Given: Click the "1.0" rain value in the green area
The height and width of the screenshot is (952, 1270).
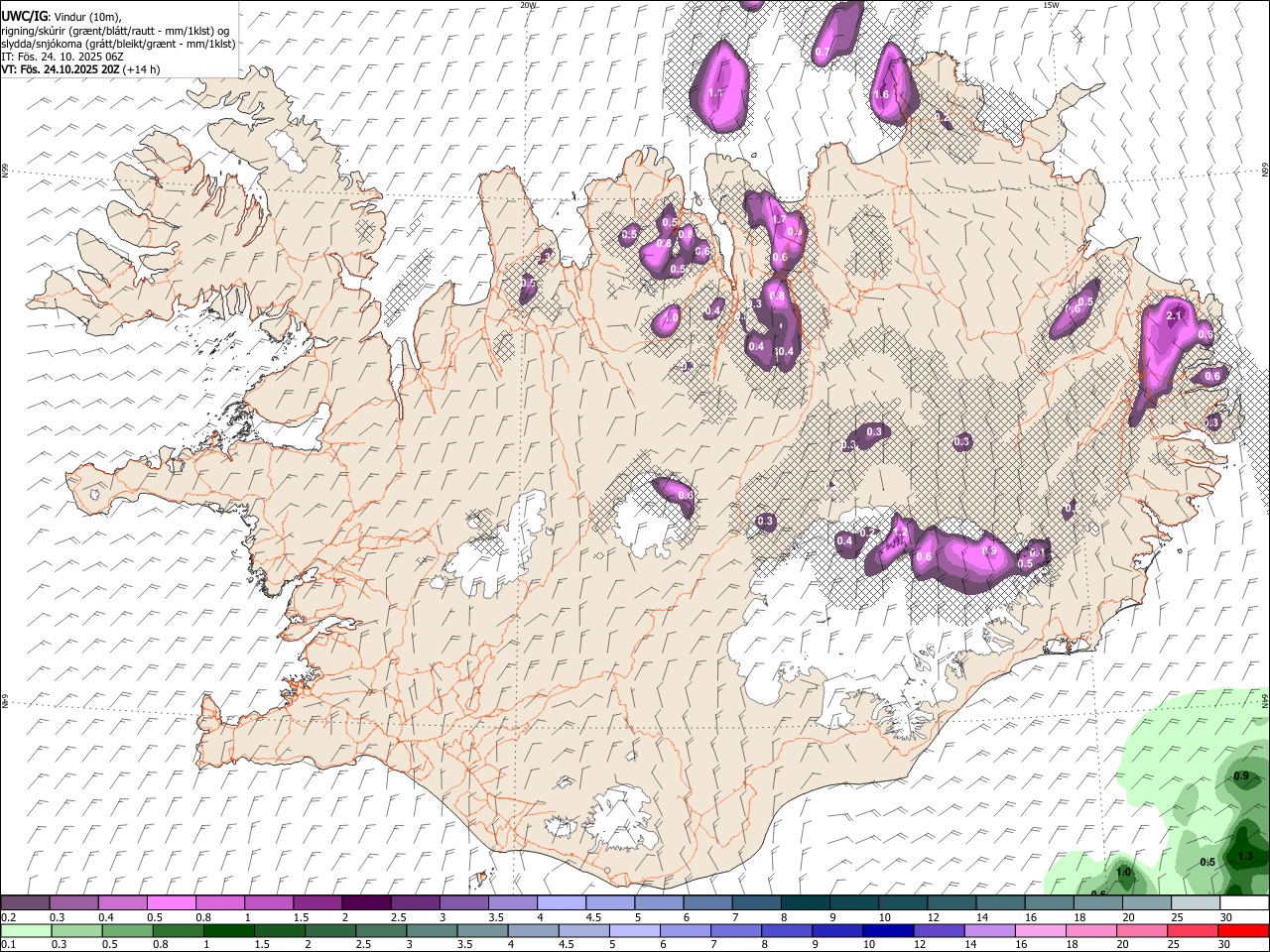Looking at the screenshot, I should tap(1123, 873).
